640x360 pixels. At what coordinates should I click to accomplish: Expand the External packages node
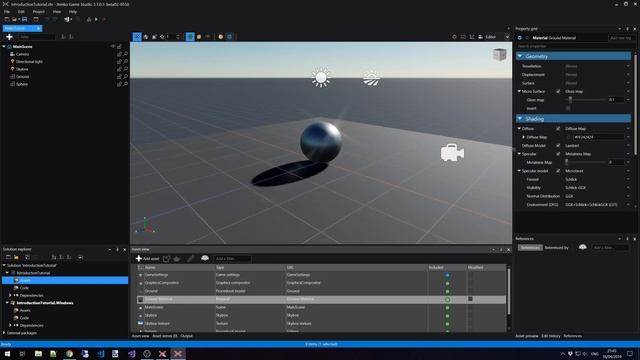[4, 333]
